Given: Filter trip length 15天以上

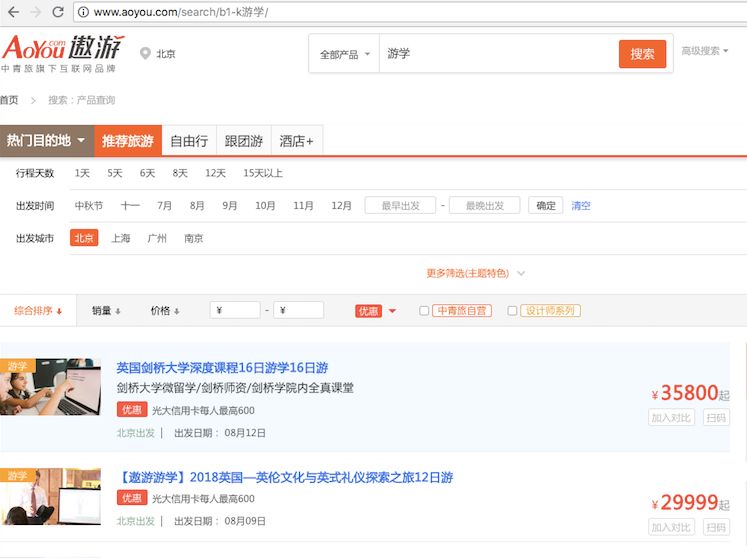Looking at the screenshot, I should (263, 173).
